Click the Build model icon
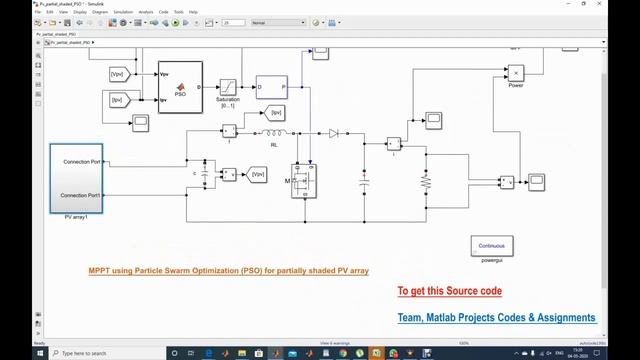Viewport: 640px width, 360px height. click(332, 23)
